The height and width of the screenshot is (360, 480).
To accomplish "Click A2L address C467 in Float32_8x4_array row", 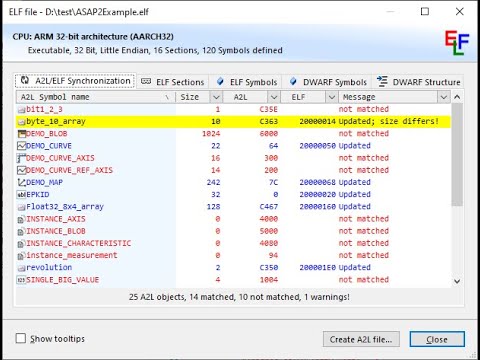I will pyautogui.click(x=268, y=207).
